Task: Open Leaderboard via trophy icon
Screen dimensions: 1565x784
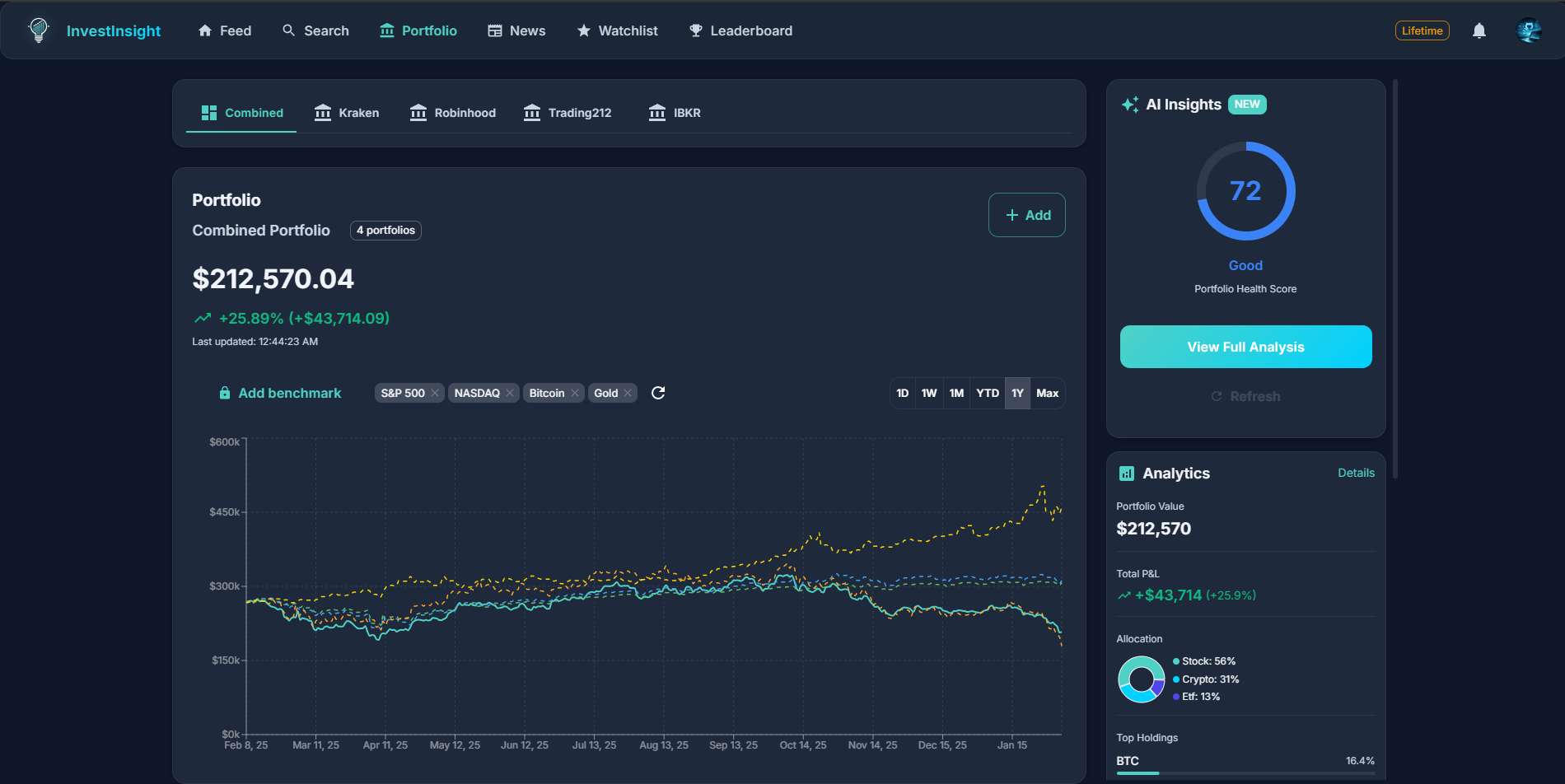Action: (694, 30)
